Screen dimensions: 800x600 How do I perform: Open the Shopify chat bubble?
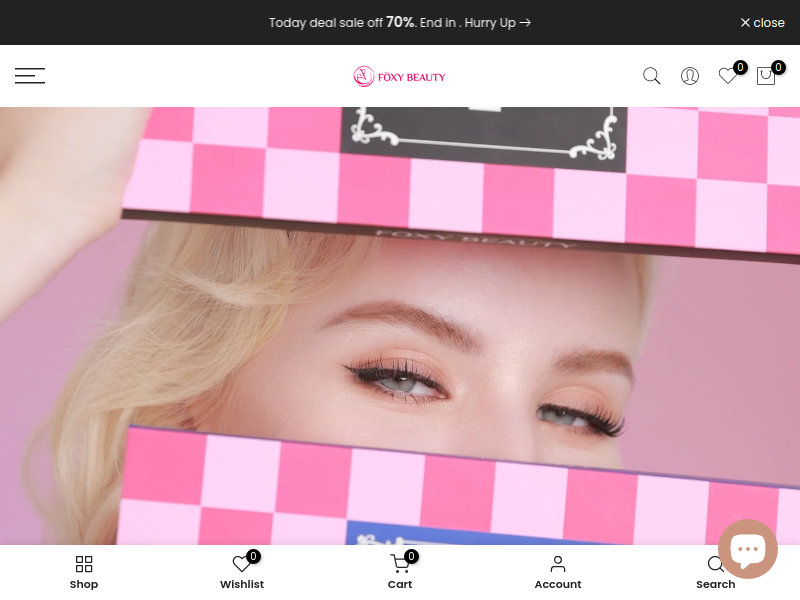[747, 548]
